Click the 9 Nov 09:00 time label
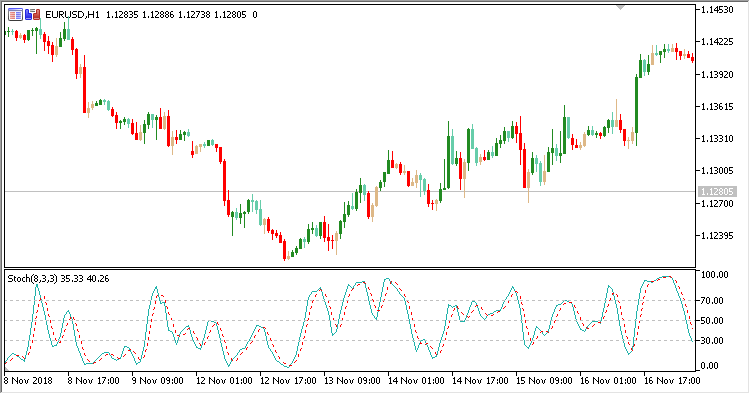 click(157, 381)
